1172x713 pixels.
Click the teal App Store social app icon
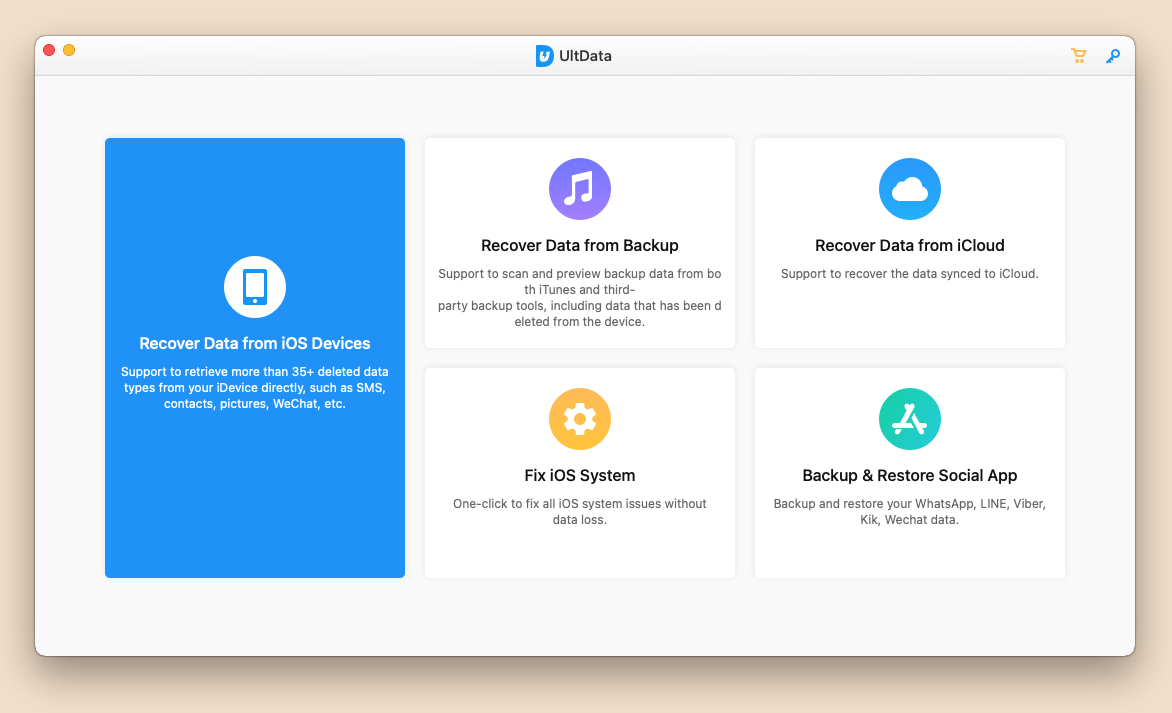(910, 419)
